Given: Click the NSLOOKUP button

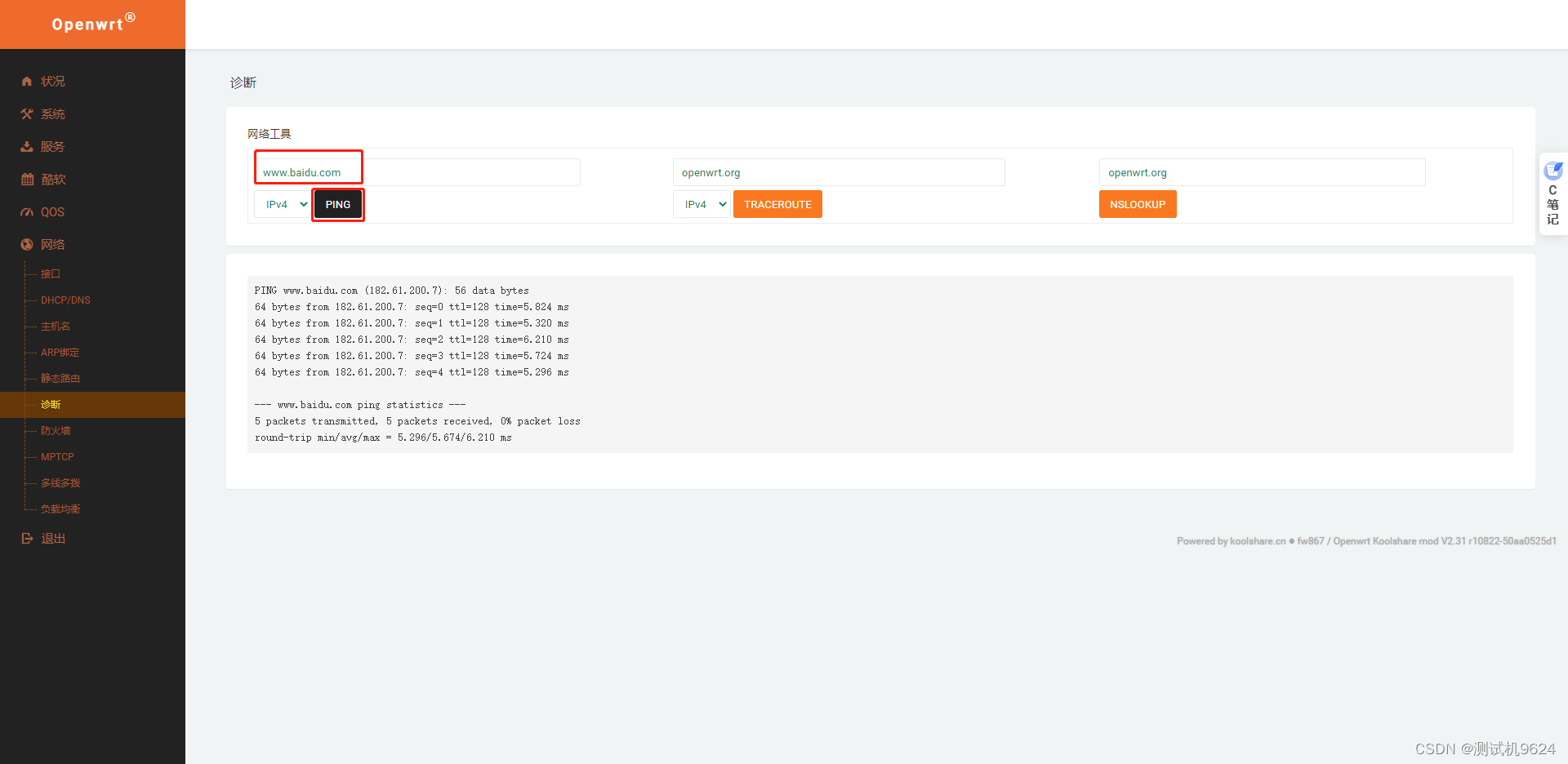Looking at the screenshot, I should [x=1138, y=204].
